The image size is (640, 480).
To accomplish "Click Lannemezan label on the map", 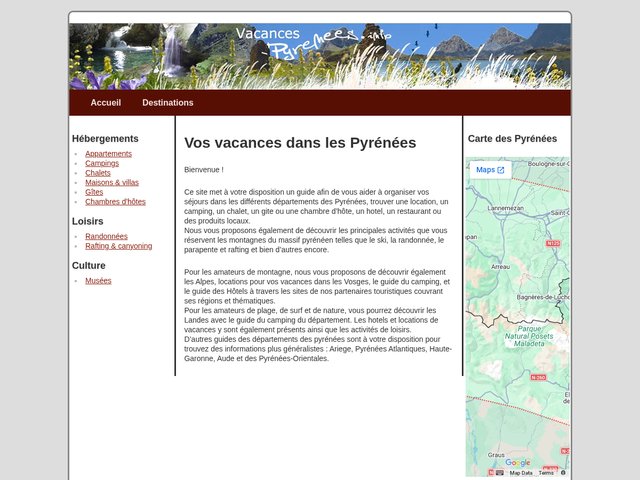I will click(x=505, y=208).
